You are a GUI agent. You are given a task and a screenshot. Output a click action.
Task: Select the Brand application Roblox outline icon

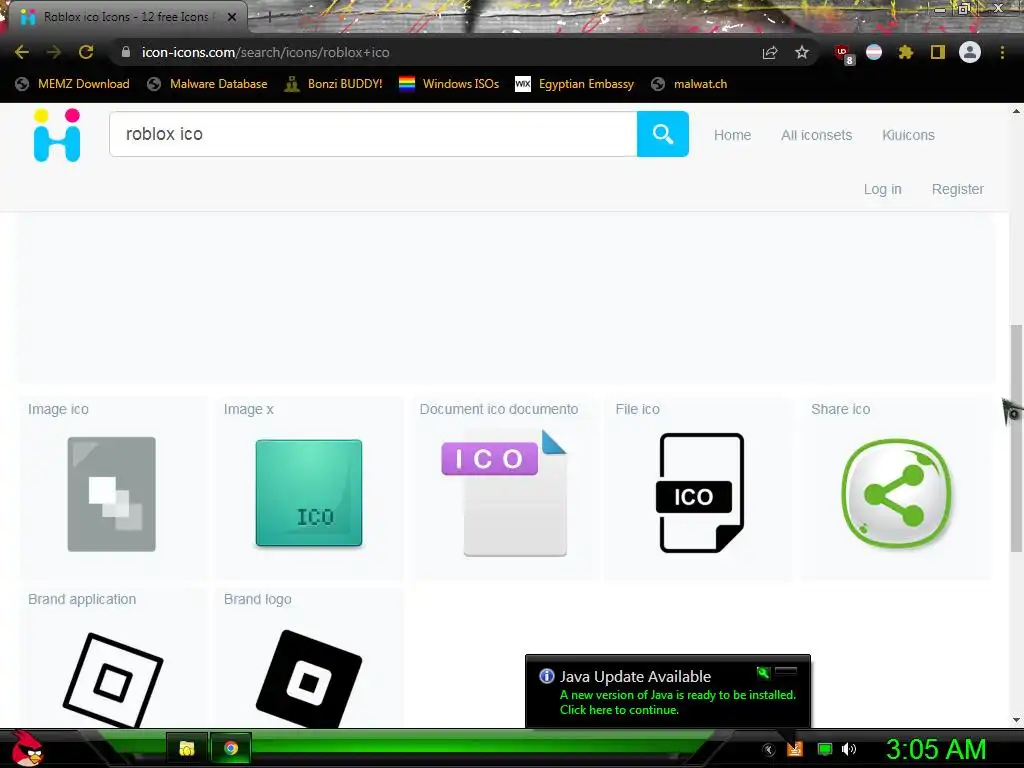pos(113,680)
